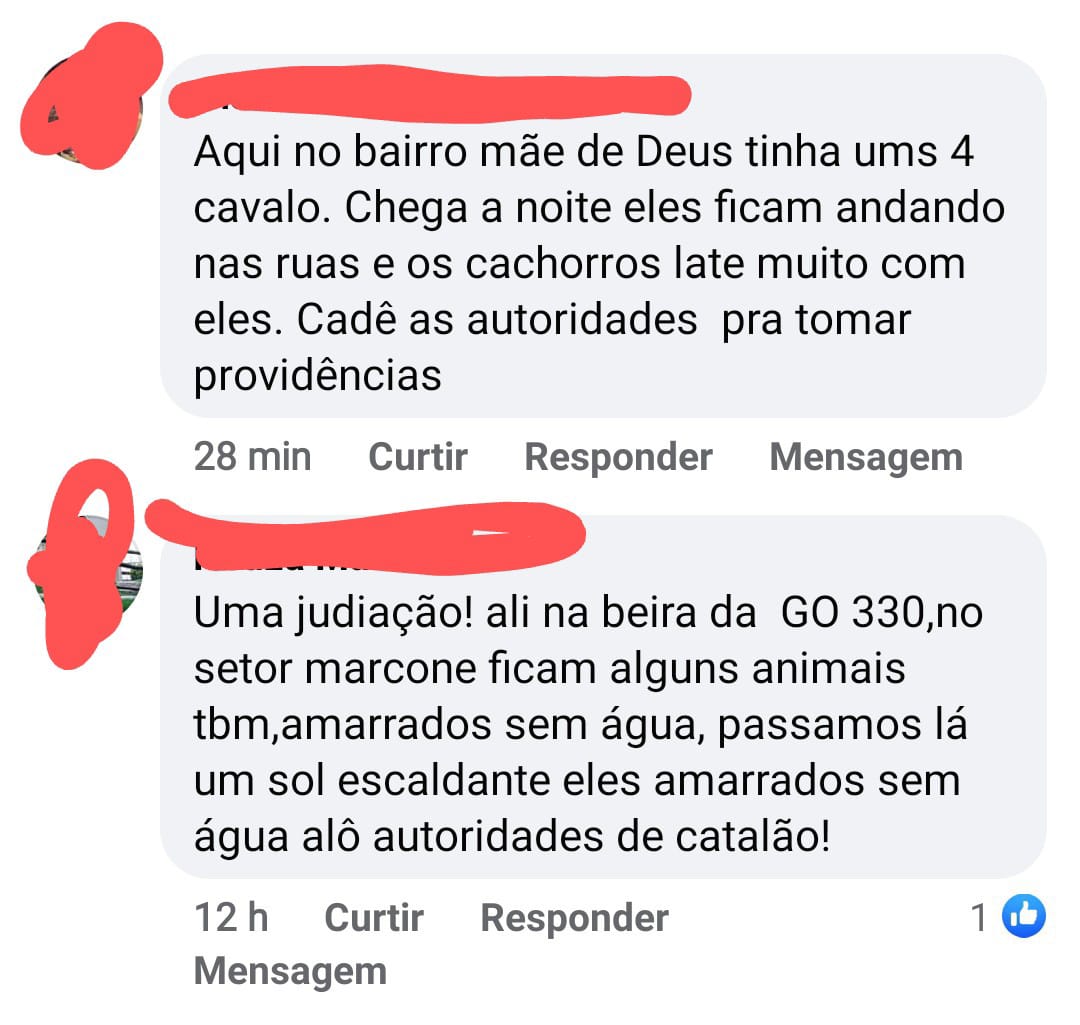View the reaction count showing 1
Screen dimensions: 1080x1025
tap(979, 918)
